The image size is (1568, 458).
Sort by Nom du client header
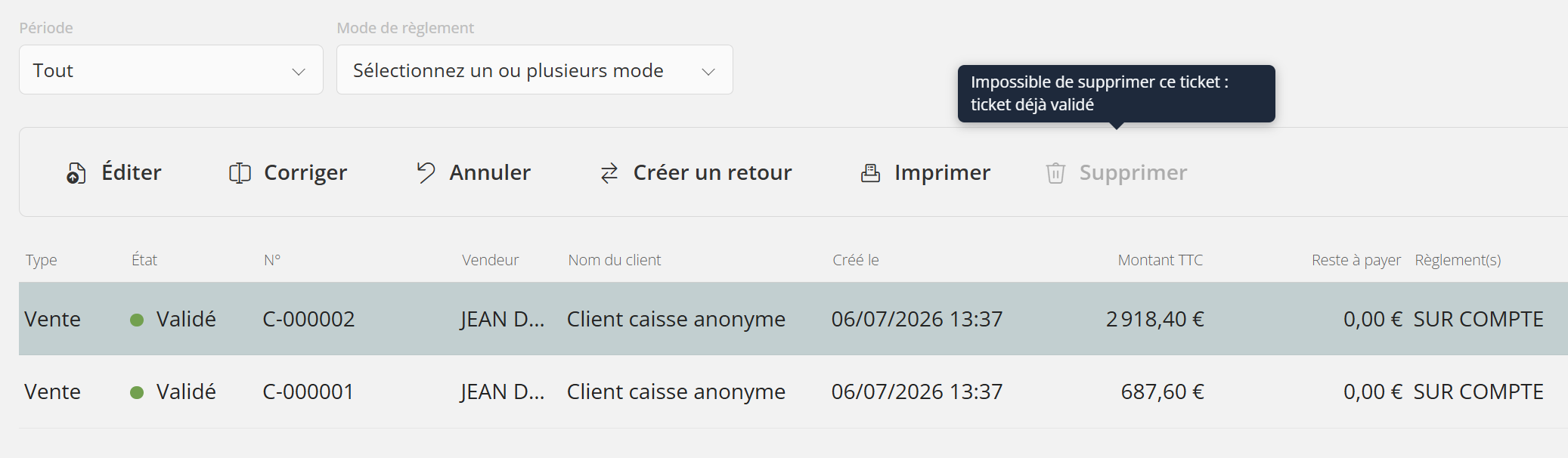tap(615, 260)
